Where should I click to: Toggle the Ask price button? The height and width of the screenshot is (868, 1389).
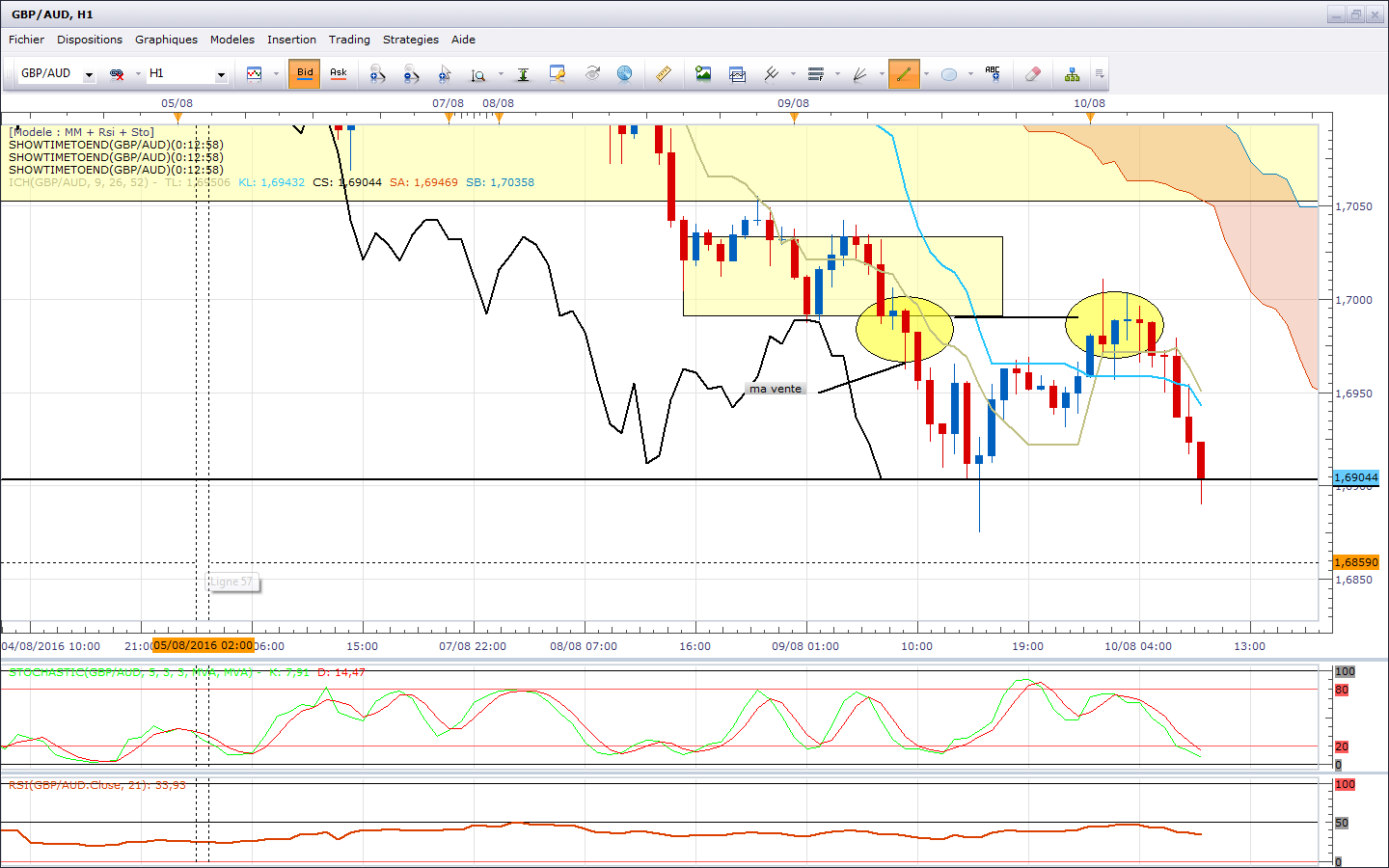click(x=339, y=73)
